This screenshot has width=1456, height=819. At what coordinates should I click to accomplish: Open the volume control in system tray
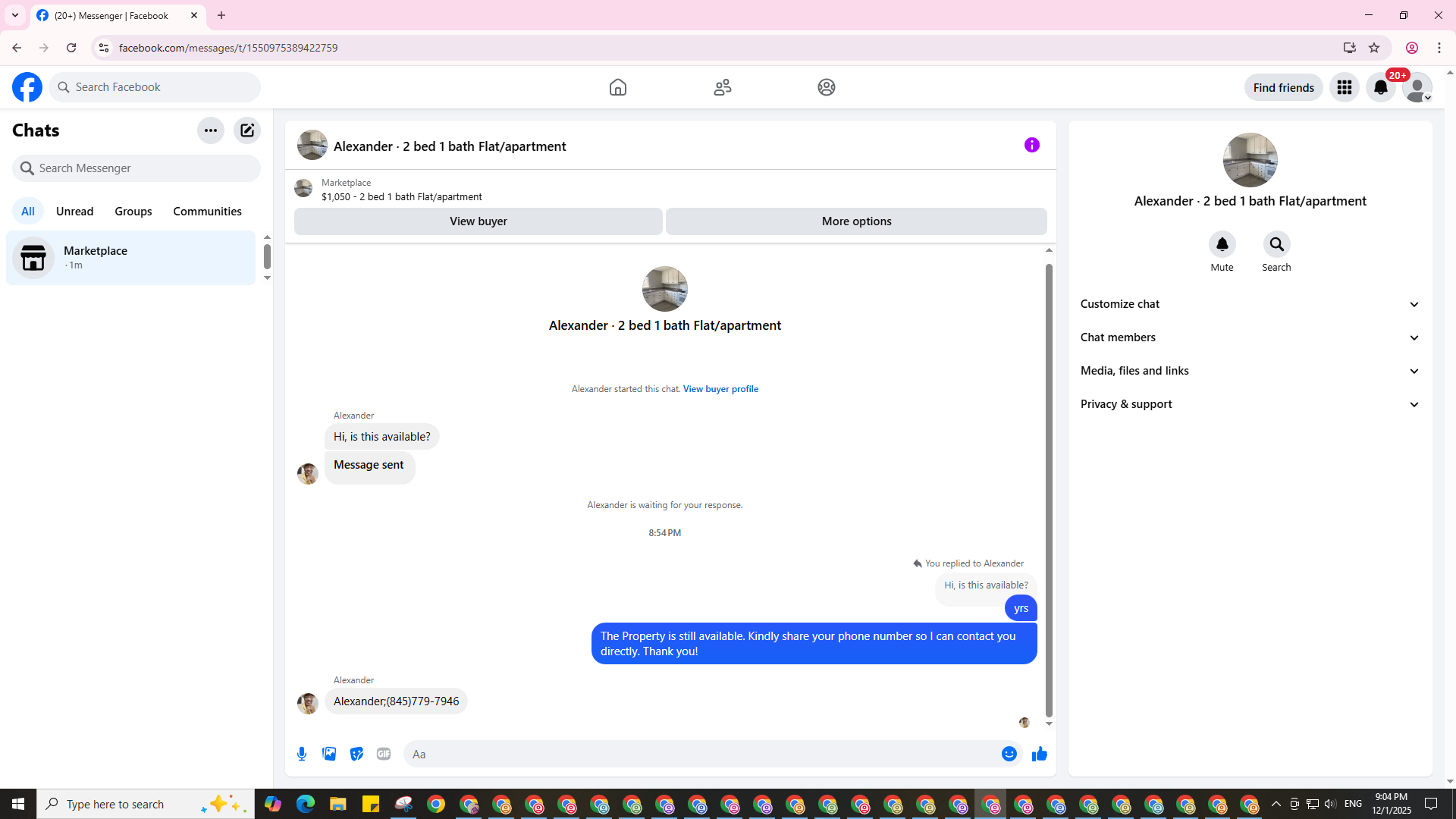(1330, 804)
